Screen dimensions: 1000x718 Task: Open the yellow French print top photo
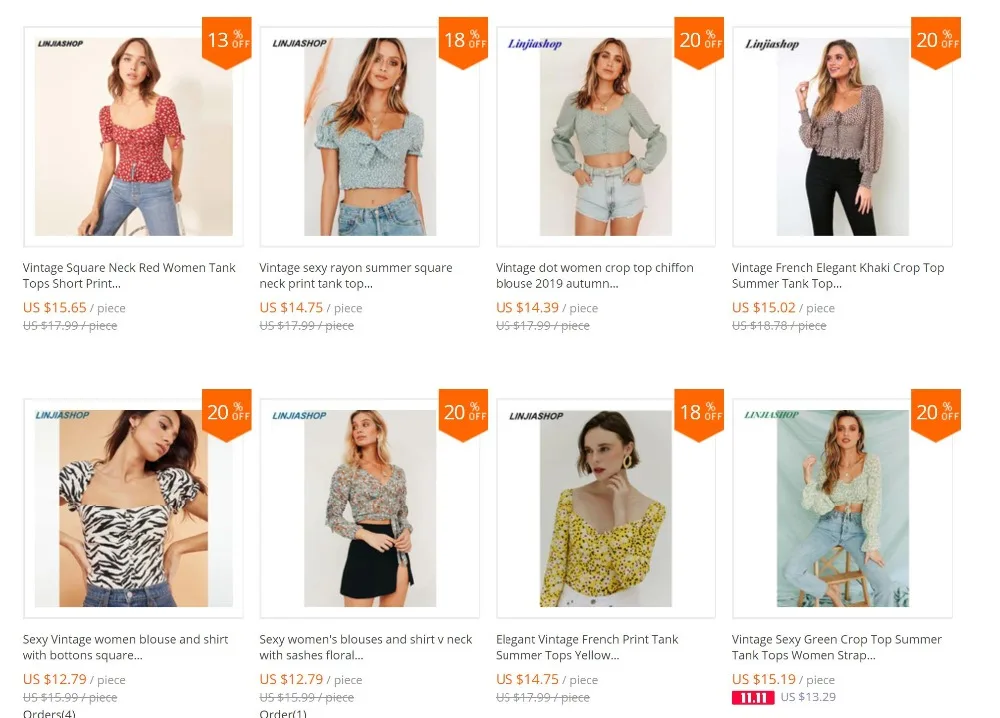(x=606, y=508)
